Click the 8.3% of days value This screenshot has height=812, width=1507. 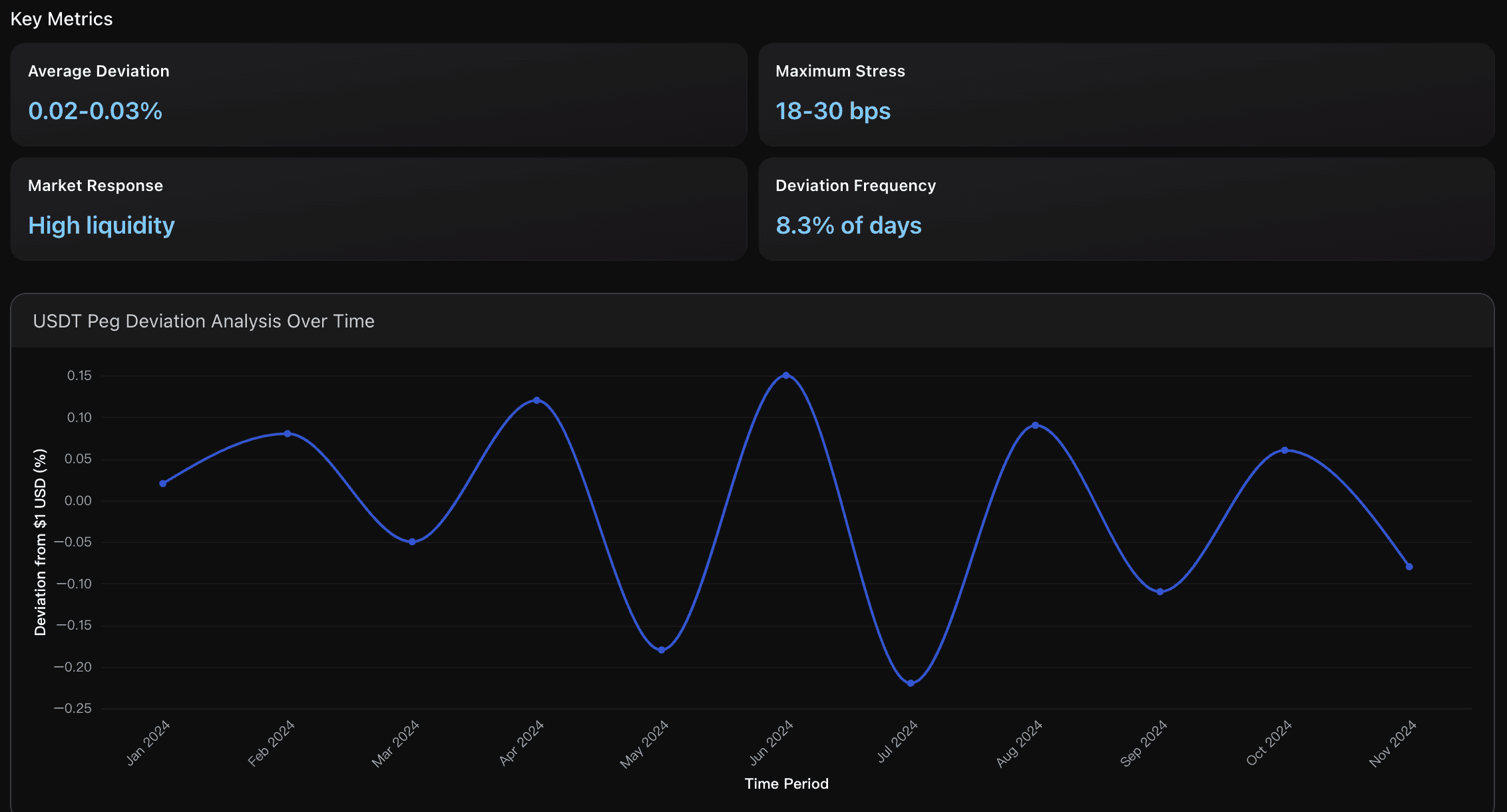tap(849, 226)
